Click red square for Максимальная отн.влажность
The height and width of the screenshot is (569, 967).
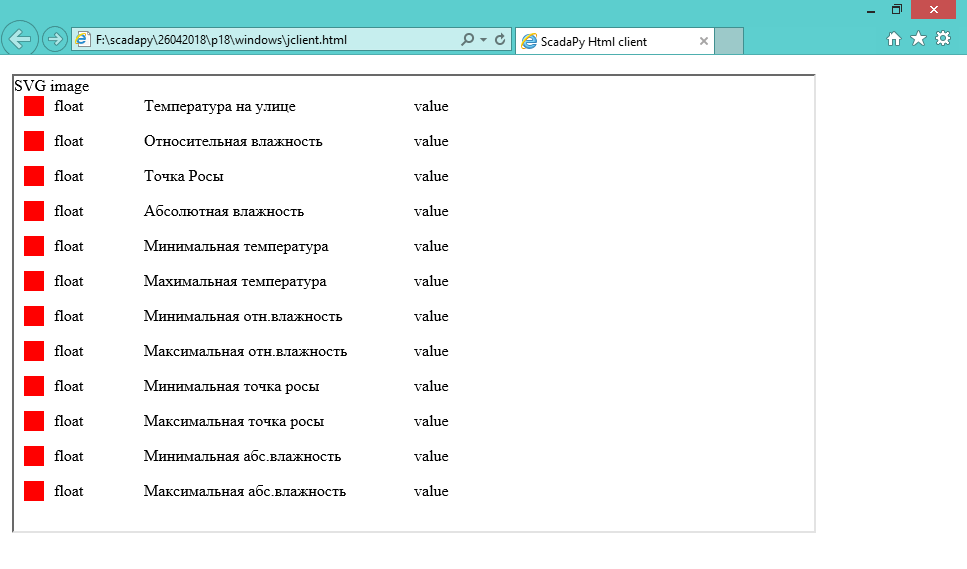[34, 351]
